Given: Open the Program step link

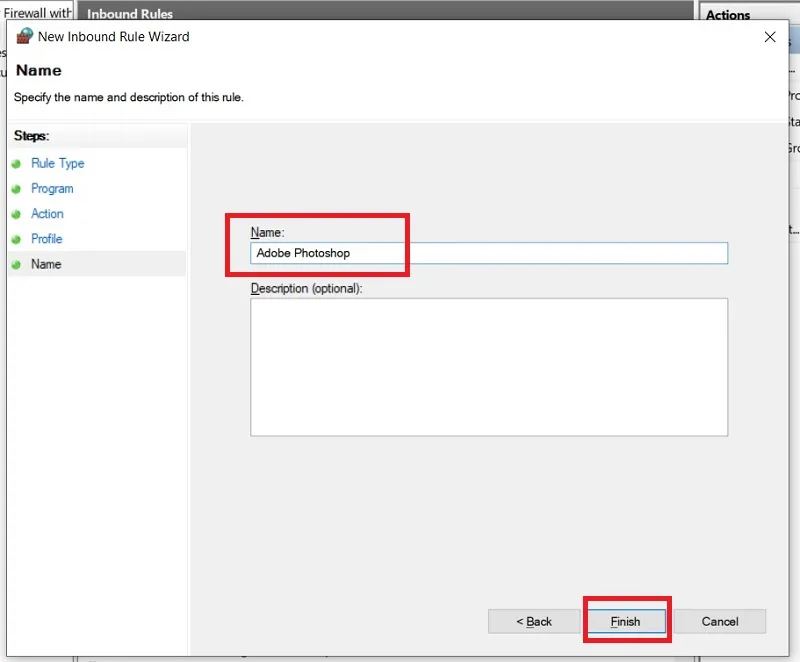Looking at the screenshot, I should pyautogui.click(x=52, y=188).
